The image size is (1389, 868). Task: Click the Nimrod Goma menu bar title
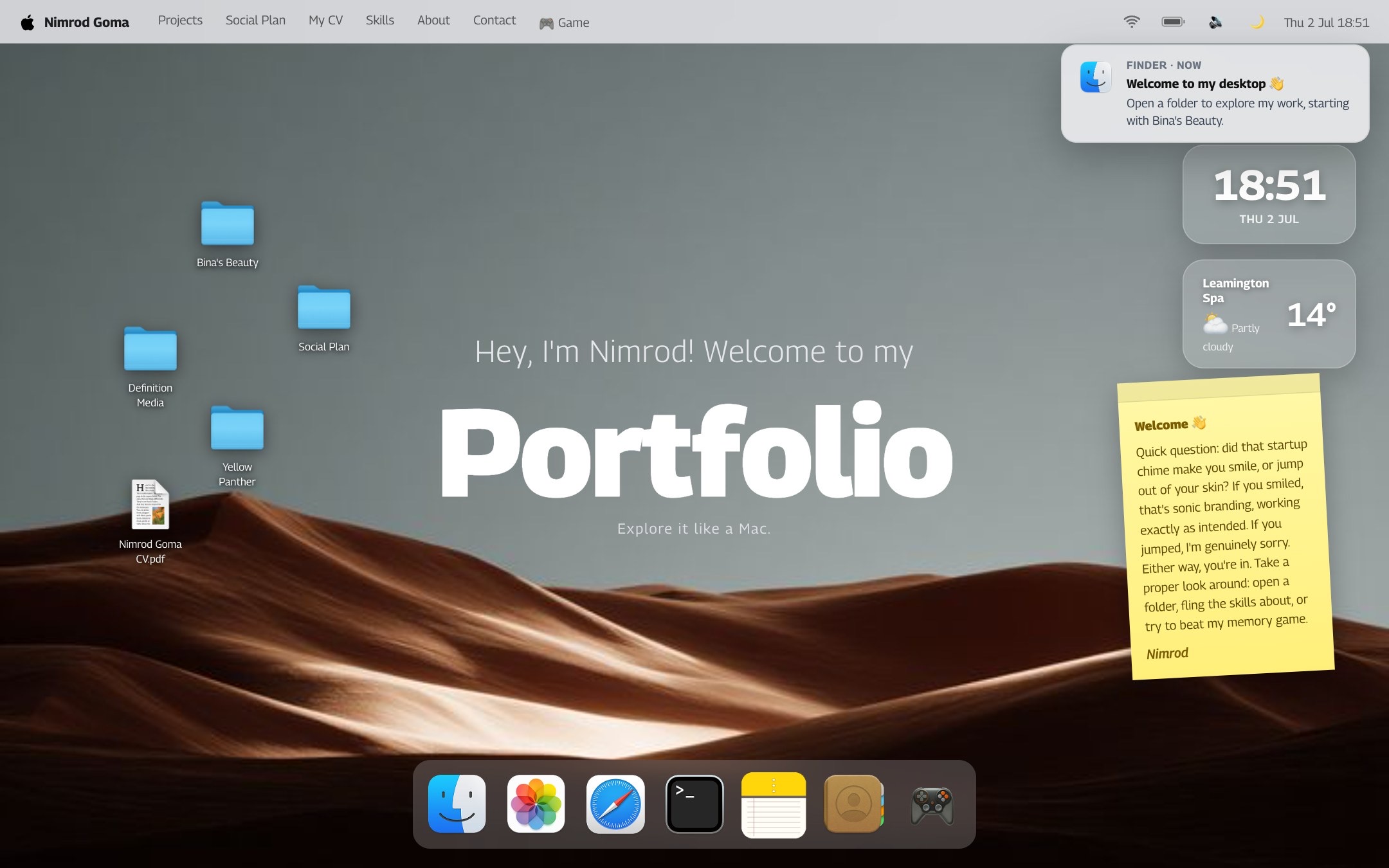coord(87,23)
